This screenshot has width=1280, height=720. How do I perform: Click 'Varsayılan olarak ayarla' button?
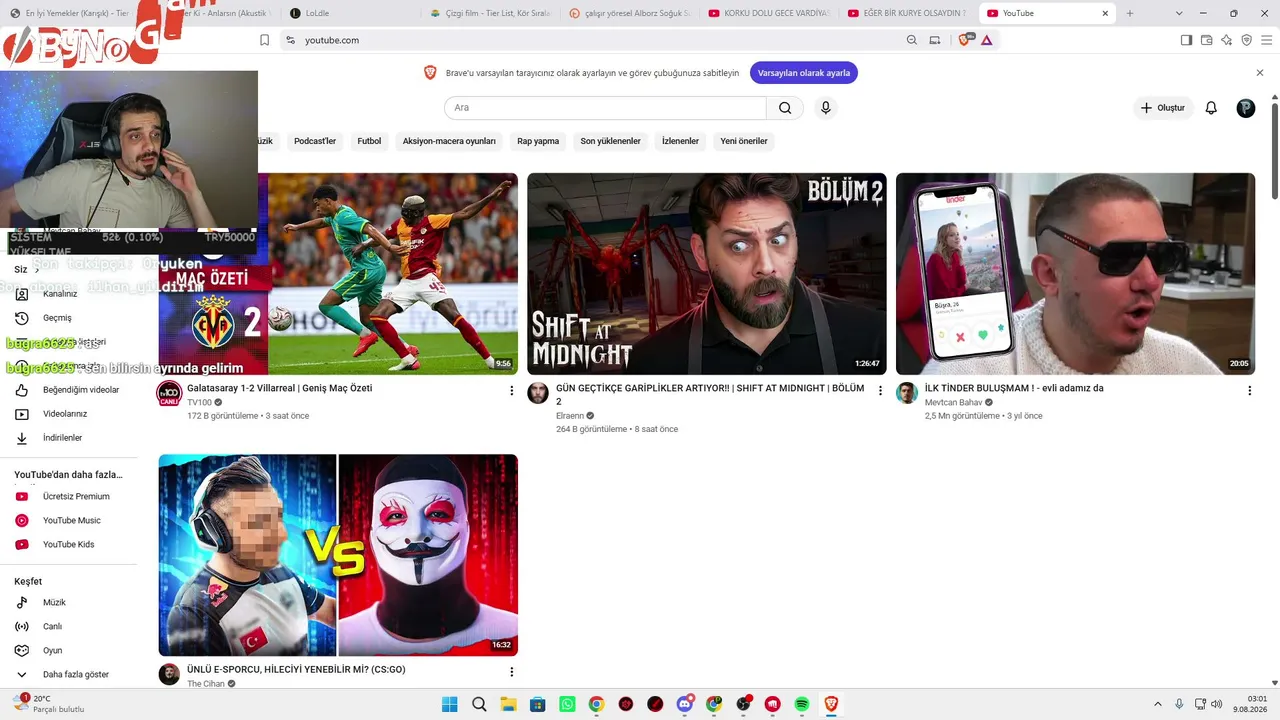(x=804, y=73)
